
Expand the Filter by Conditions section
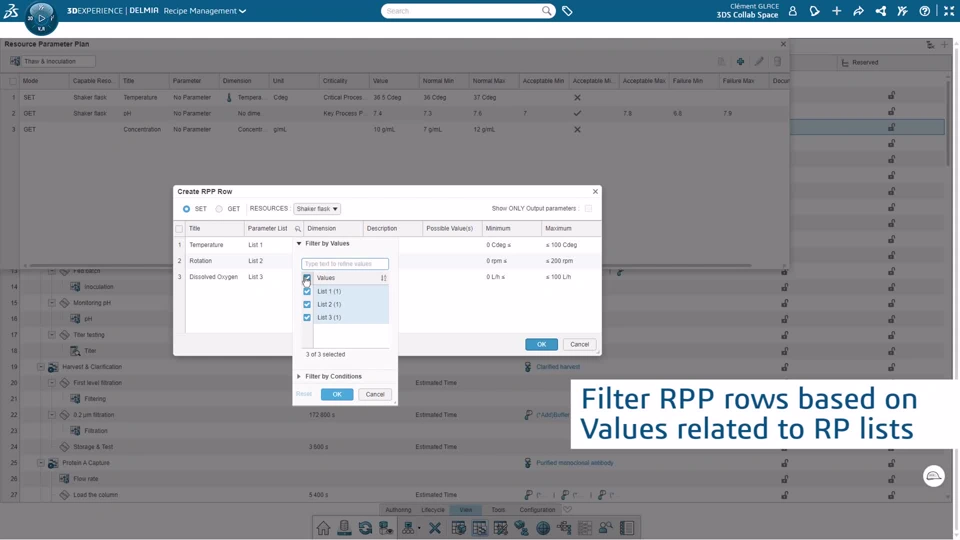coord(299,377)
